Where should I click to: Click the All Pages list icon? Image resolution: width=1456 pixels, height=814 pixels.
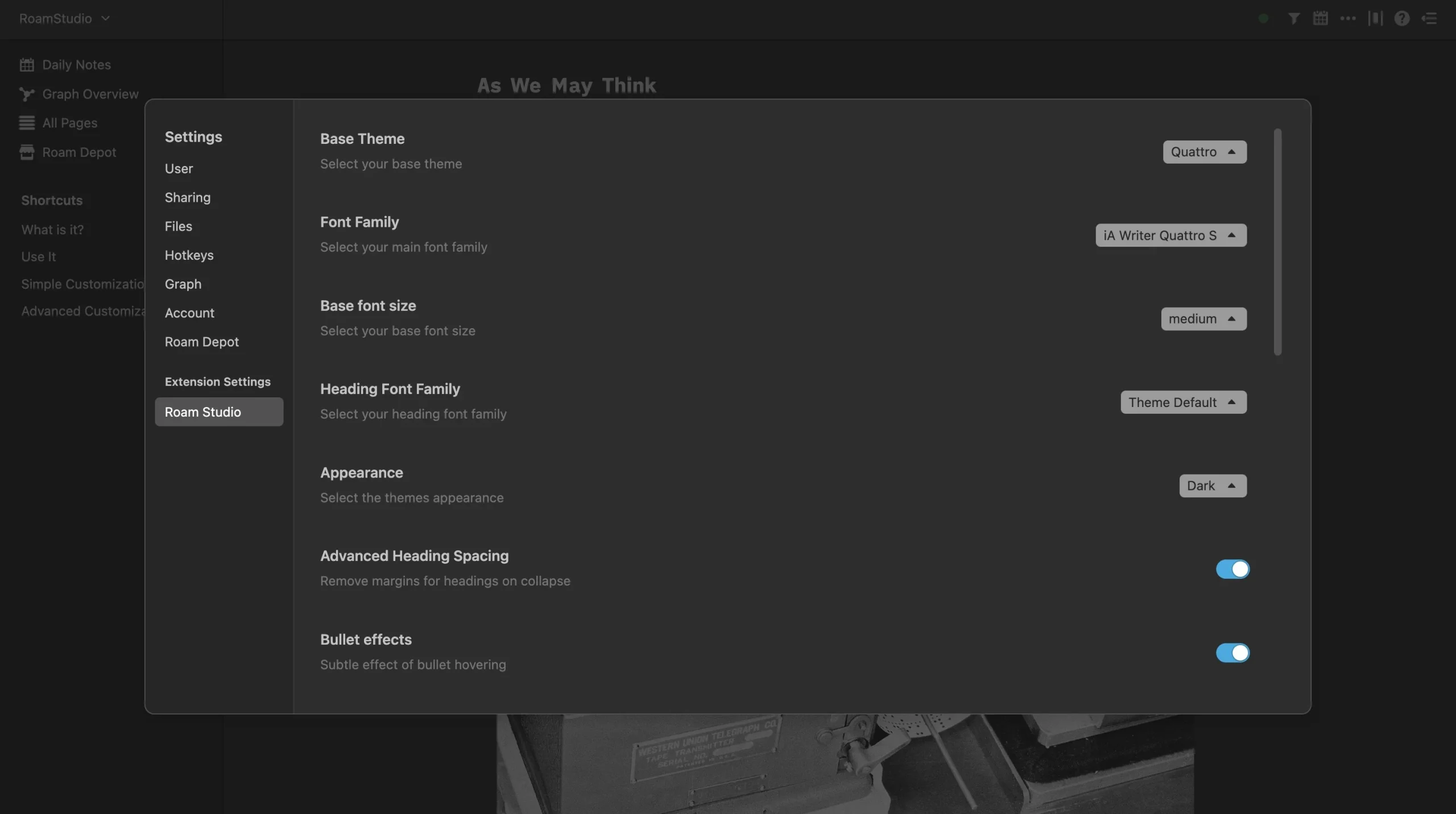pos(27,123)
